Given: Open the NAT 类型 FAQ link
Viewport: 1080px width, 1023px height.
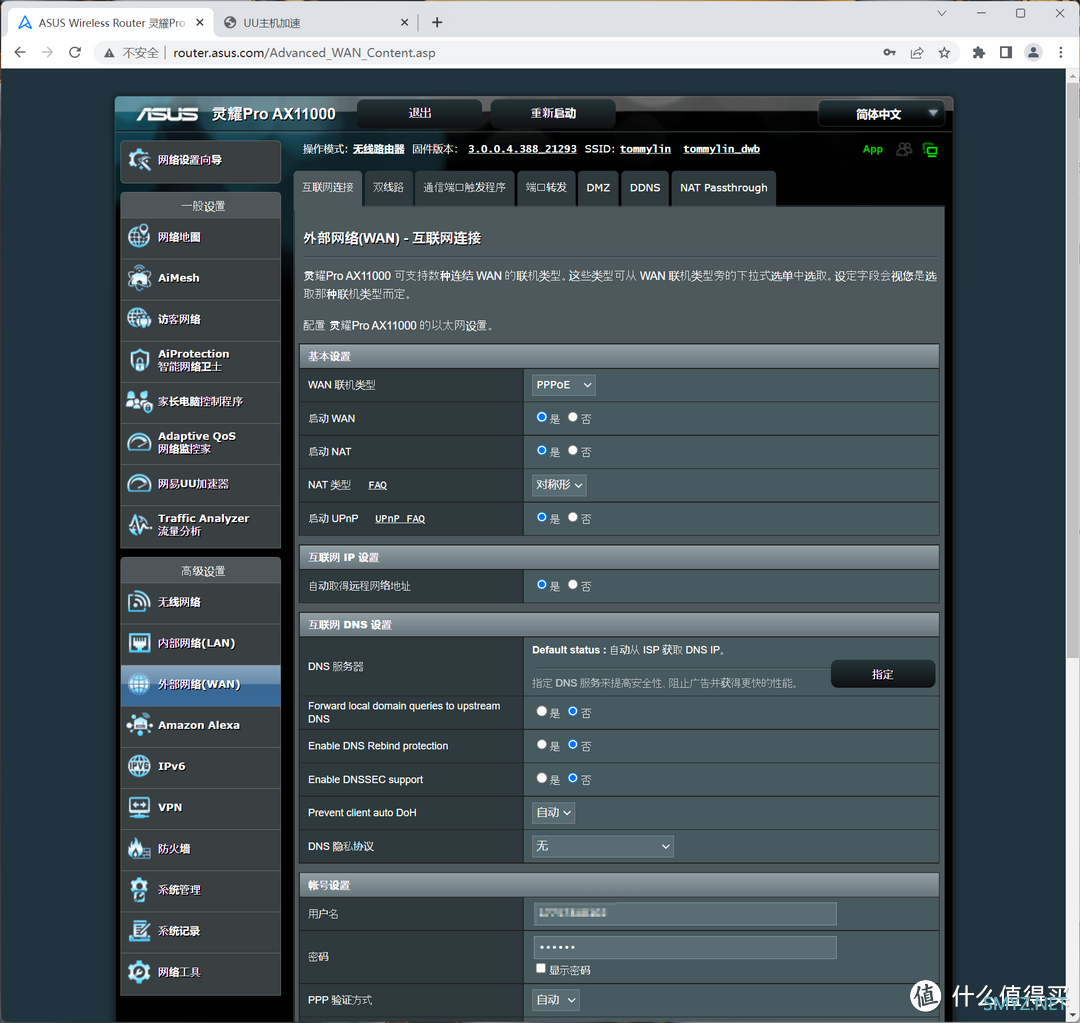Looking at the screenshot, I should [377, 485].
